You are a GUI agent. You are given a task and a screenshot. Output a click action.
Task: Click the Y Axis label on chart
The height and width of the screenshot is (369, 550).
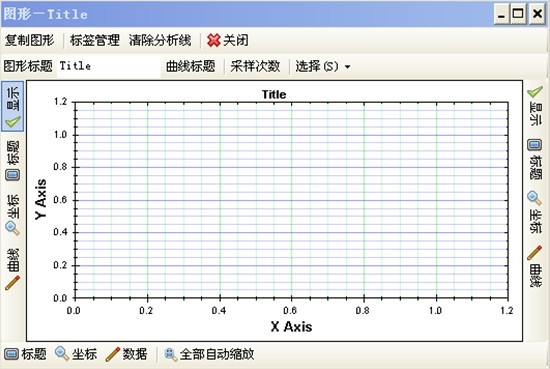[x=41, y=200]
